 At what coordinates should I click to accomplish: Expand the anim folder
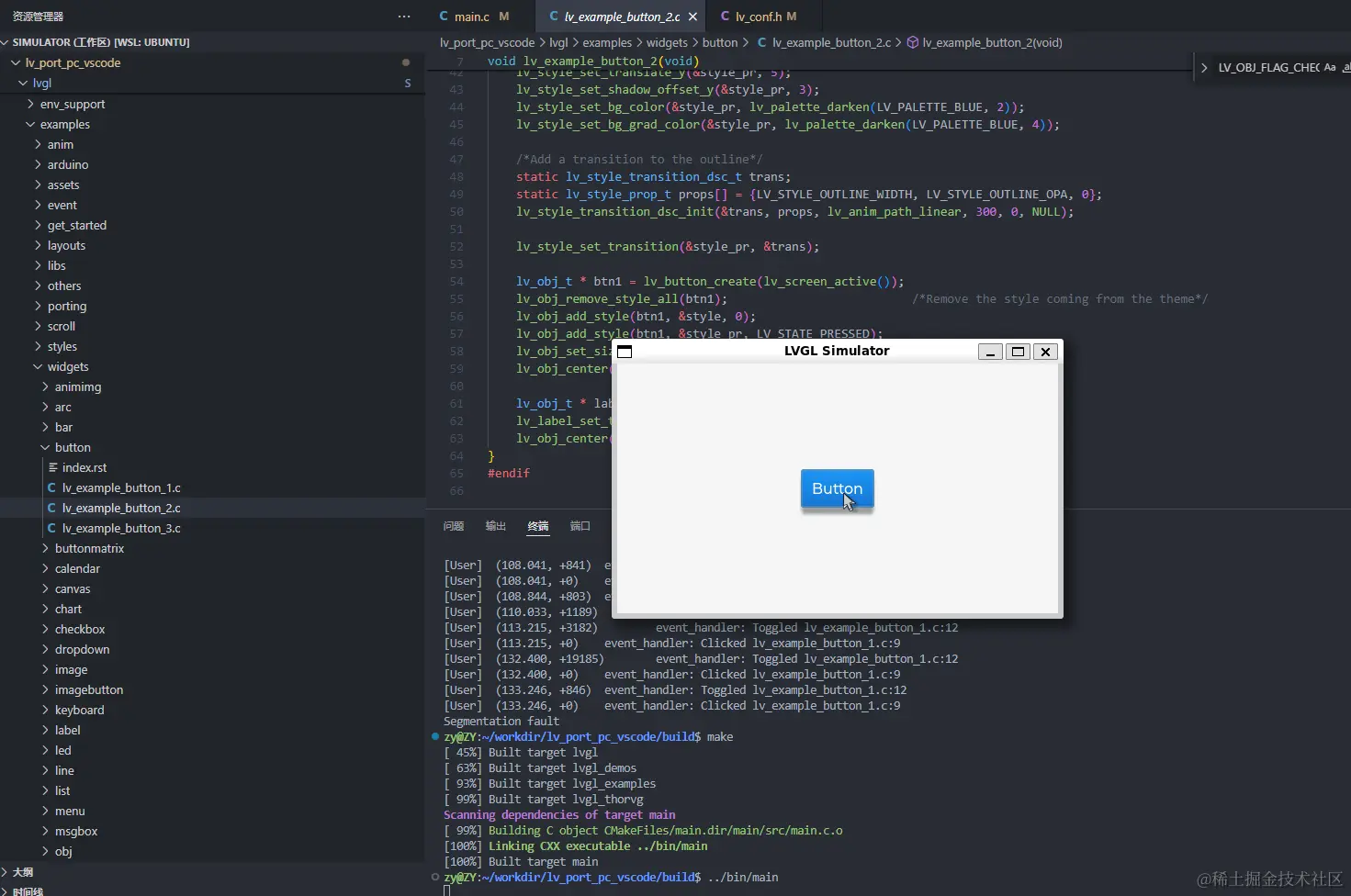tap(38, 144)
